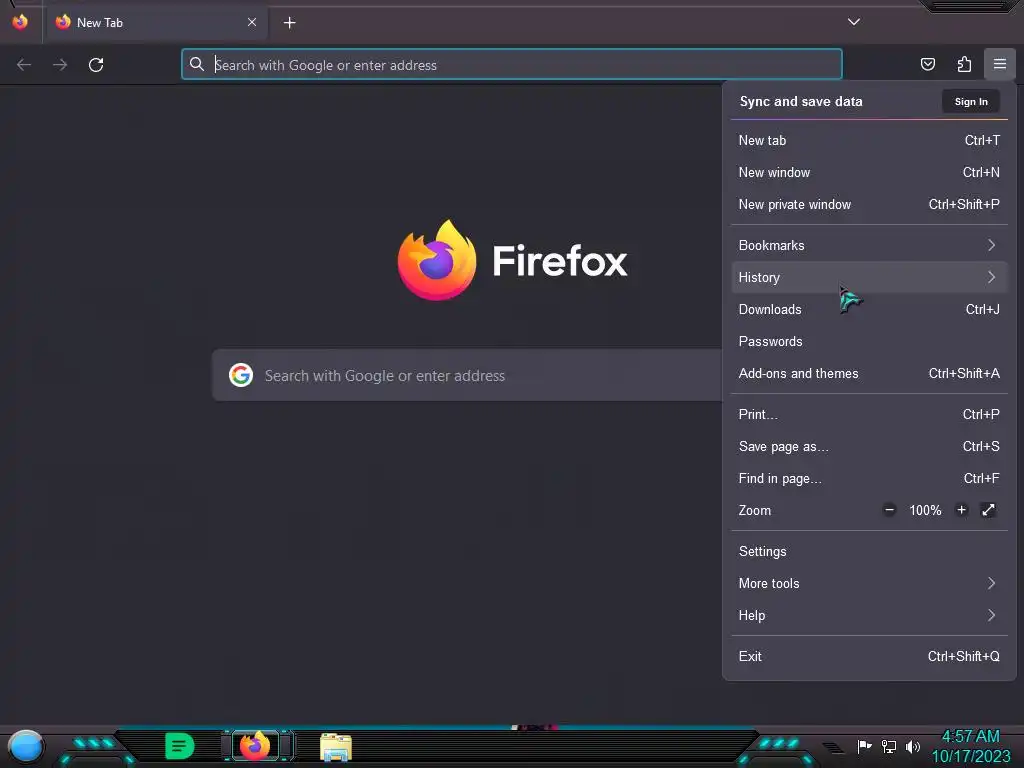The width and height of the screenshot is (1024, 768).
Task: Select New window menu entry
Action: (869, 172)
